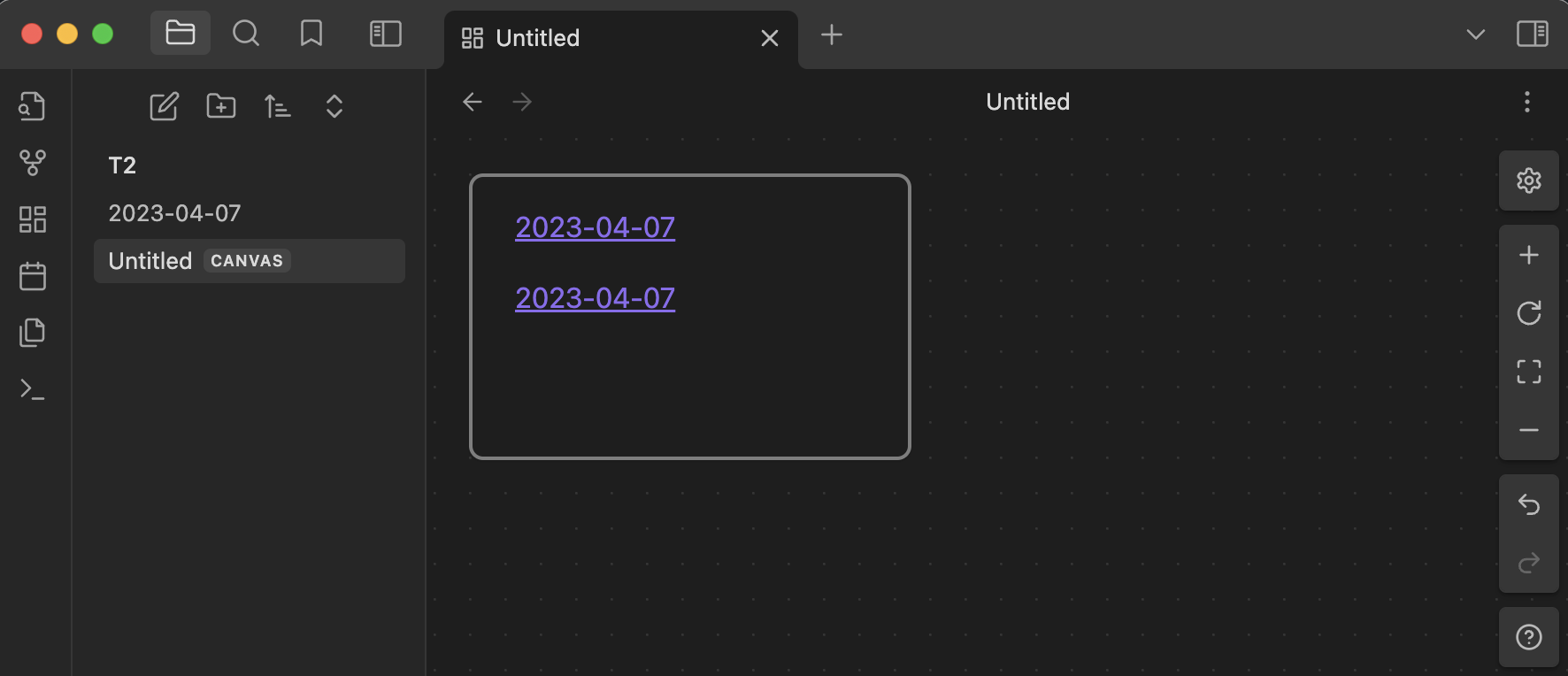Open the quick switcher icon in ribbon
The height and width of the screenshot is (676, 1568).
[x=32, y=106]
